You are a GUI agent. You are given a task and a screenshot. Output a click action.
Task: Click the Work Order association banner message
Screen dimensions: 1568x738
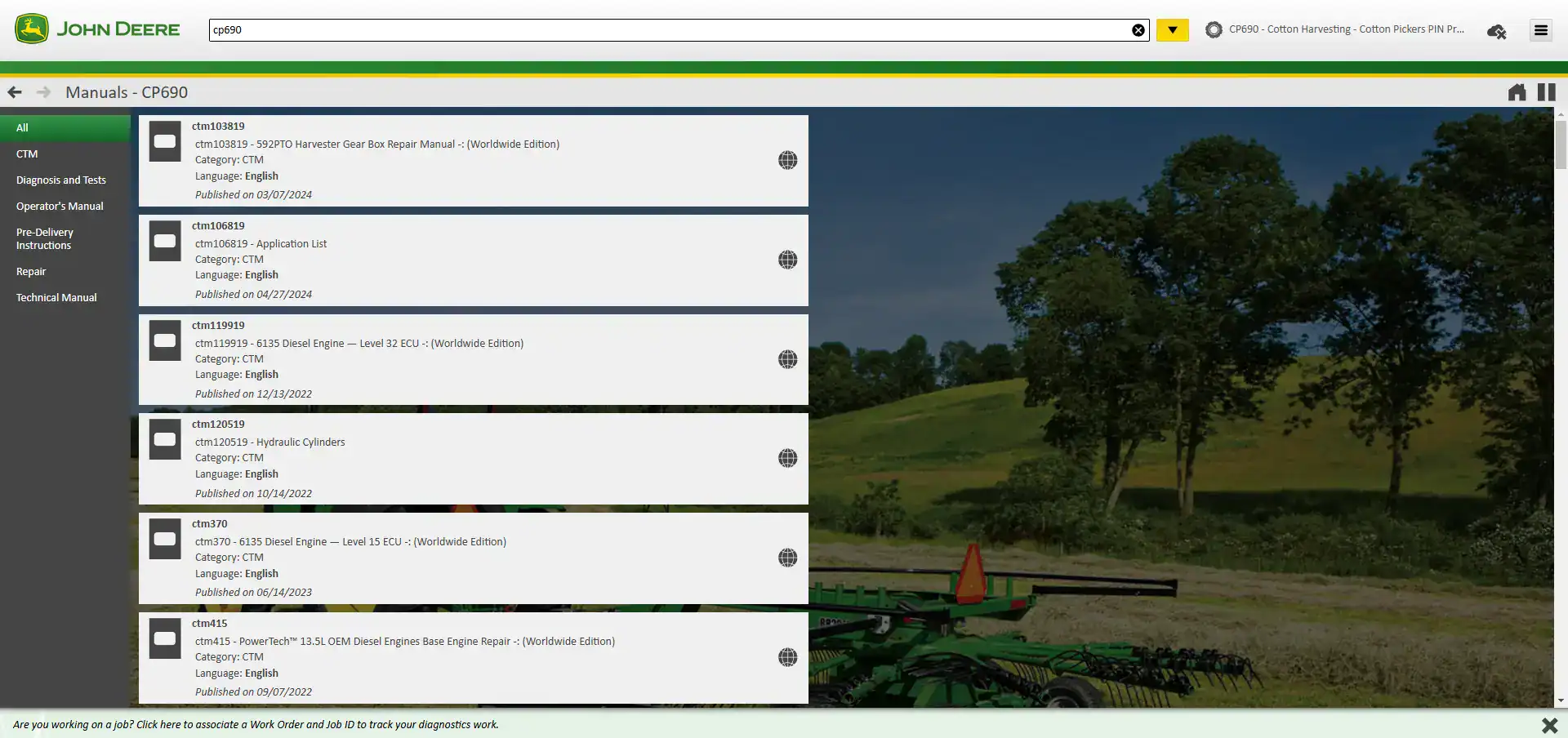tap(256, 725)
